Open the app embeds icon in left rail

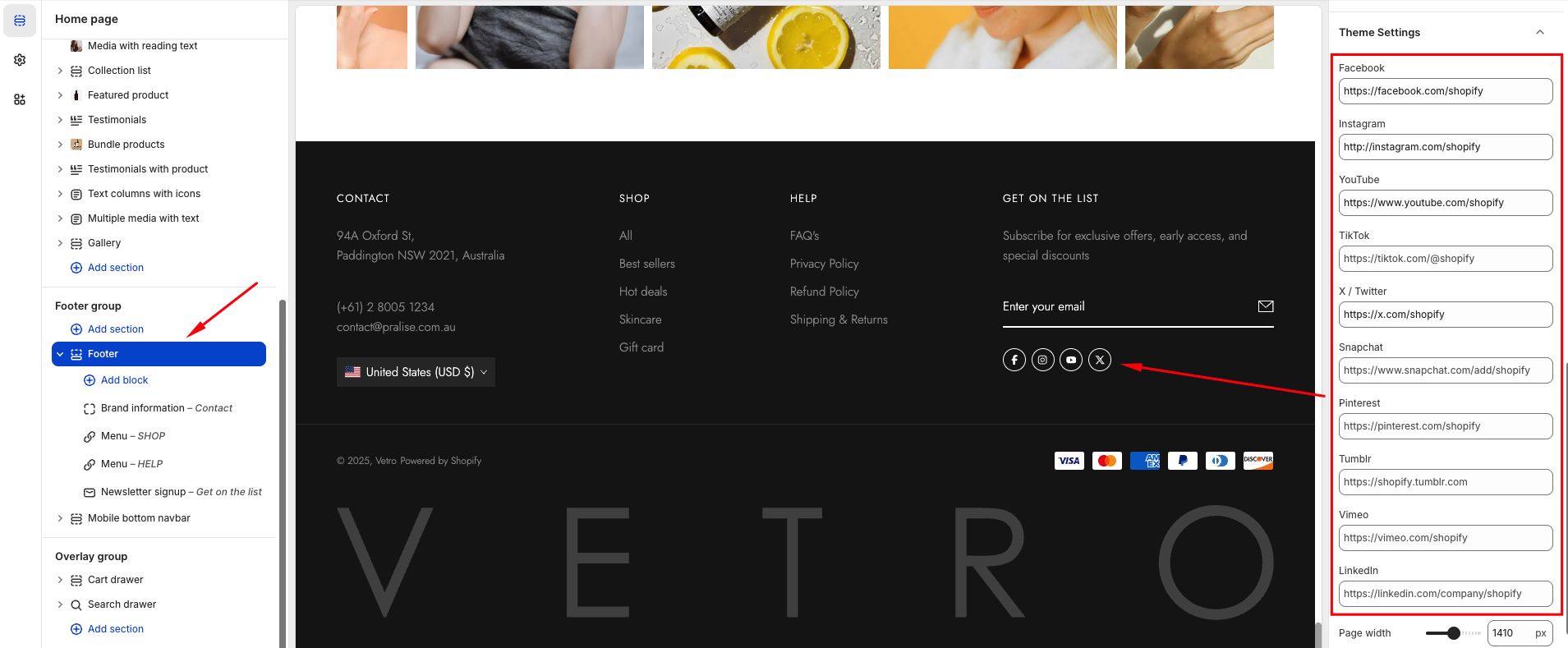20,99
